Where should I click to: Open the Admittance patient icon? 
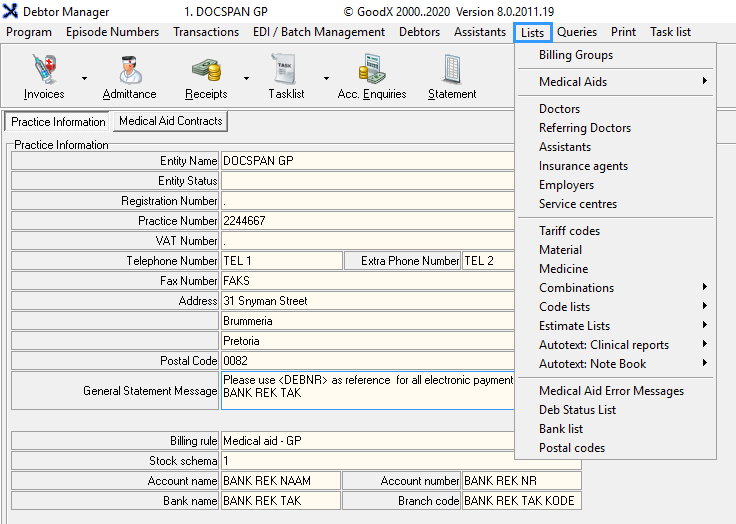129,69
